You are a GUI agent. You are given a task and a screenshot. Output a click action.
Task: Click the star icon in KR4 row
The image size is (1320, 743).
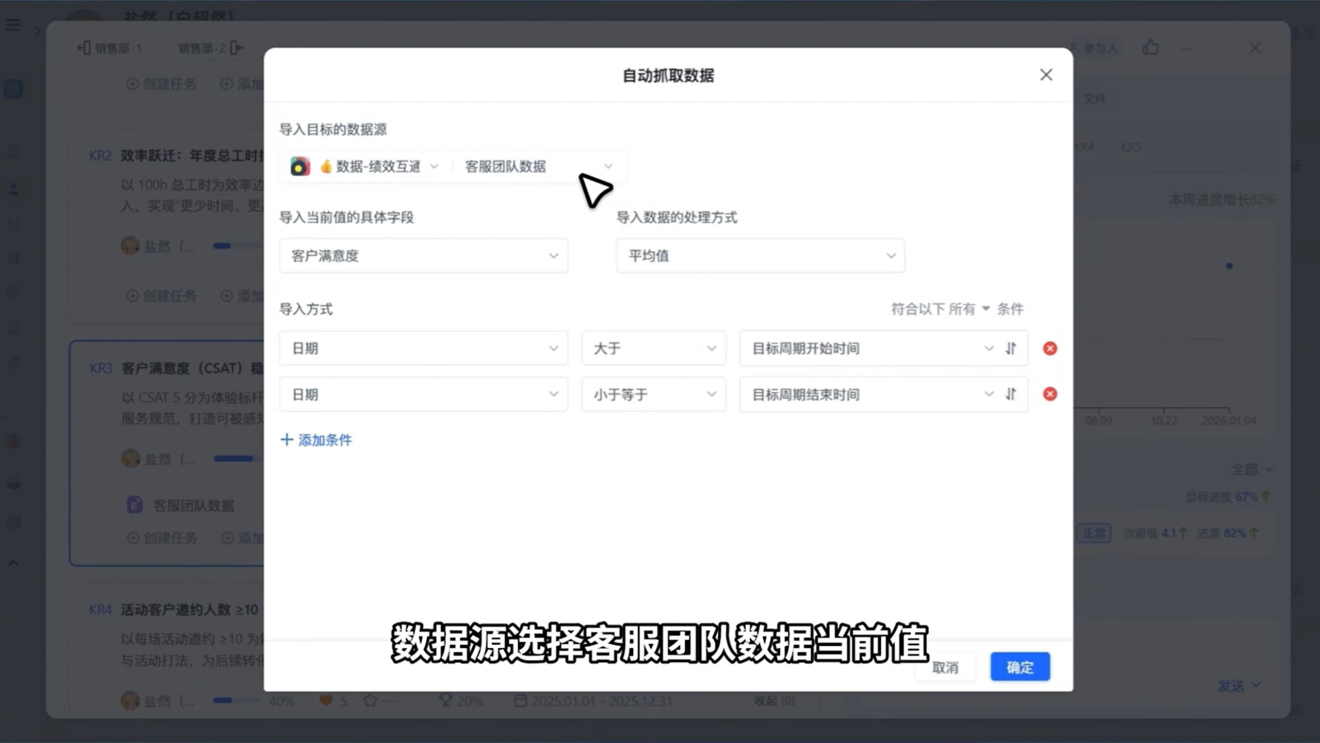371,701
